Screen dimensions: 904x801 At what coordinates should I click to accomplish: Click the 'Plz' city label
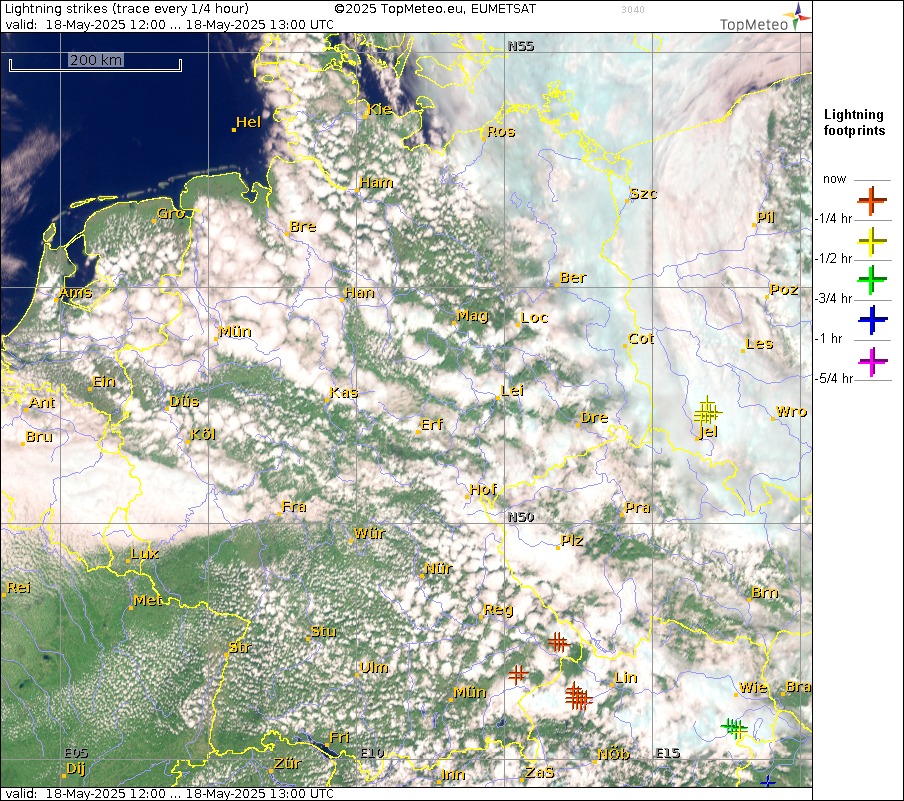tap(572, 540)
